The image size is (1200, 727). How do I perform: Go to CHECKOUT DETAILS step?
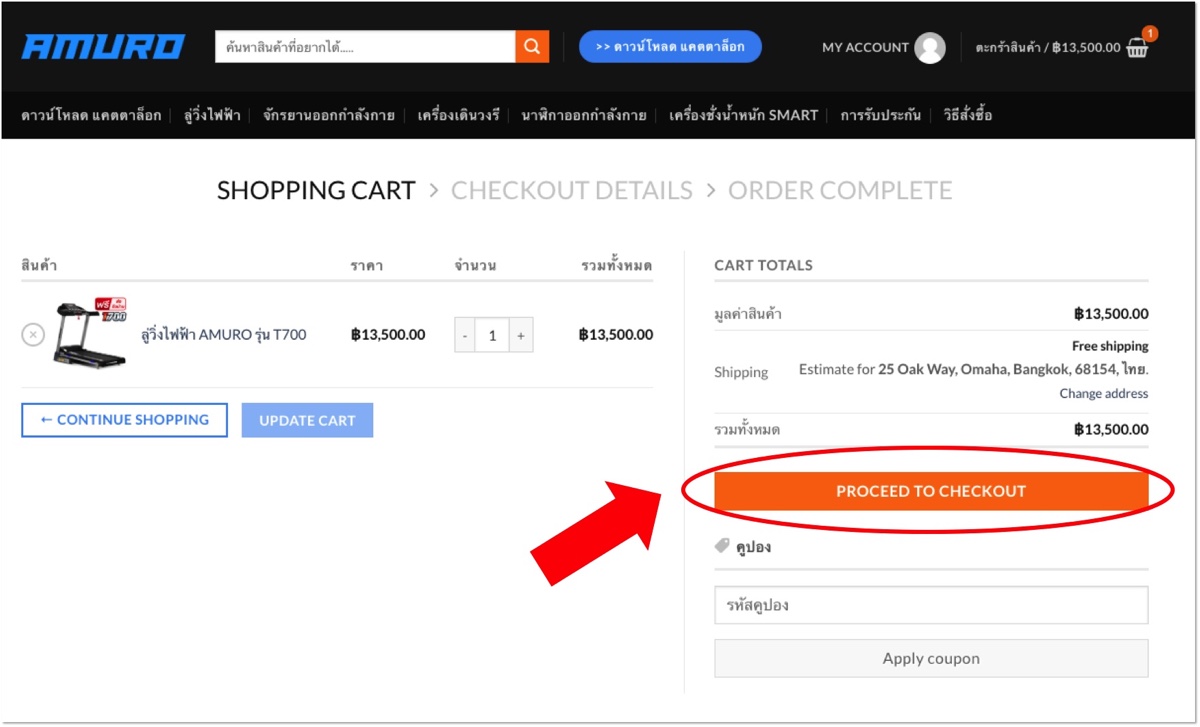(x=572, y=190)
